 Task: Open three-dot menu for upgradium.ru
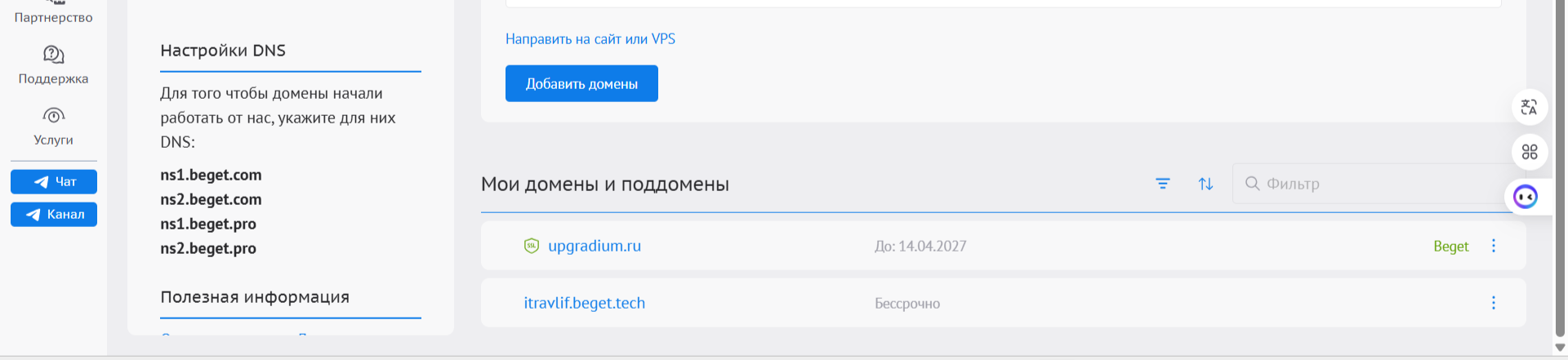tap(1494, 246)
